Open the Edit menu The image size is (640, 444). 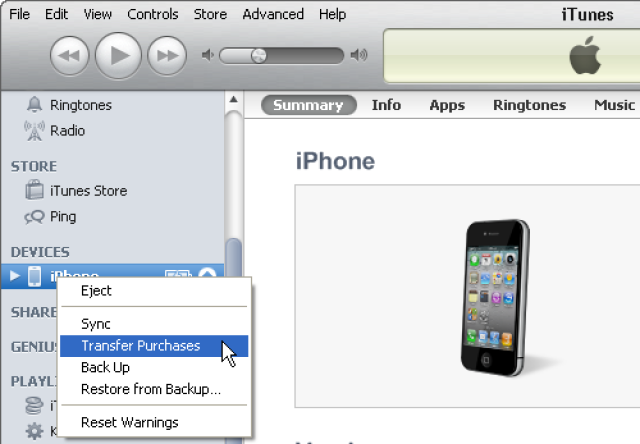point(56,14)
